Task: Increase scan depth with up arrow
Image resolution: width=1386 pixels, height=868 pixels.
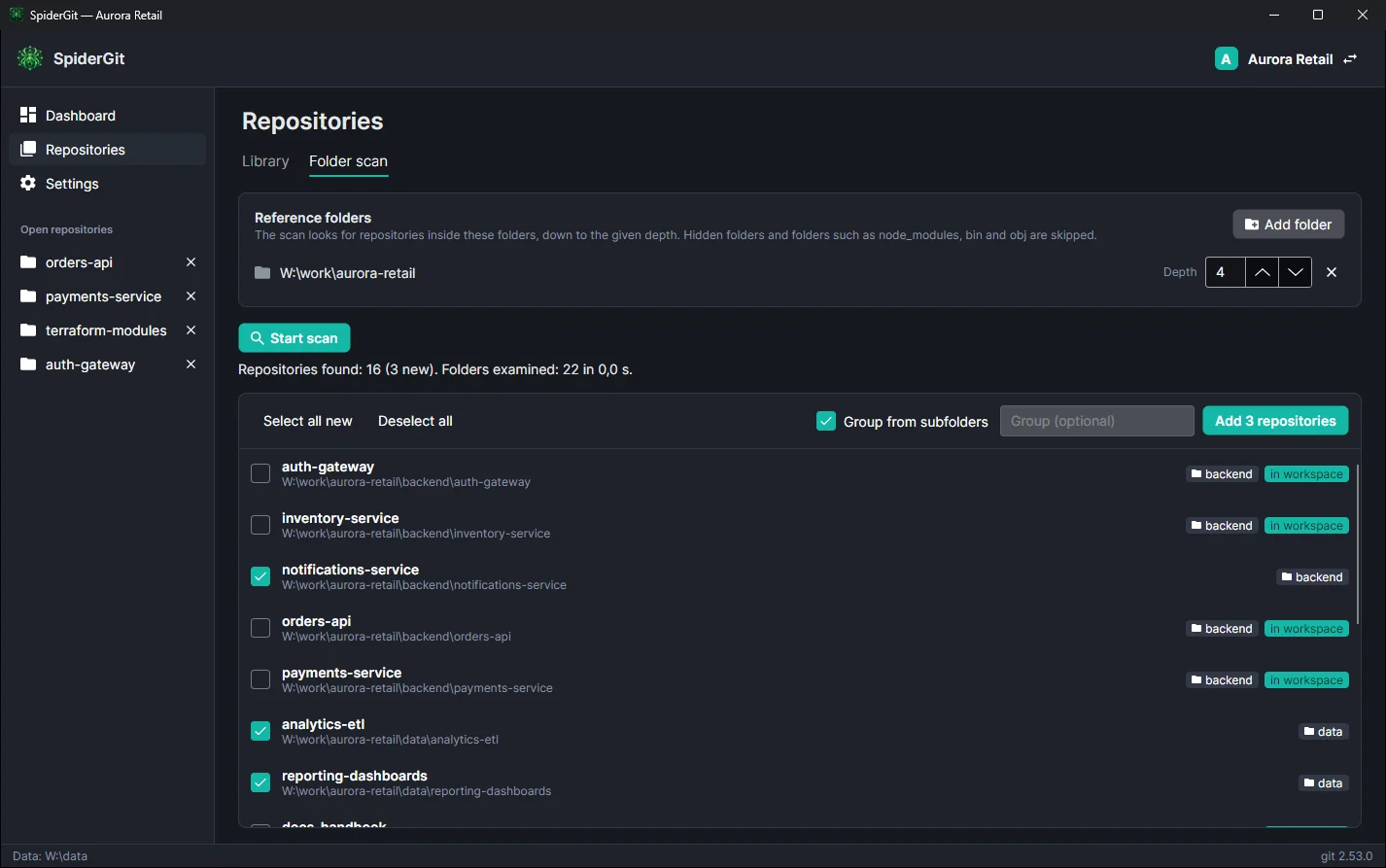Action: coord(1262,272)
